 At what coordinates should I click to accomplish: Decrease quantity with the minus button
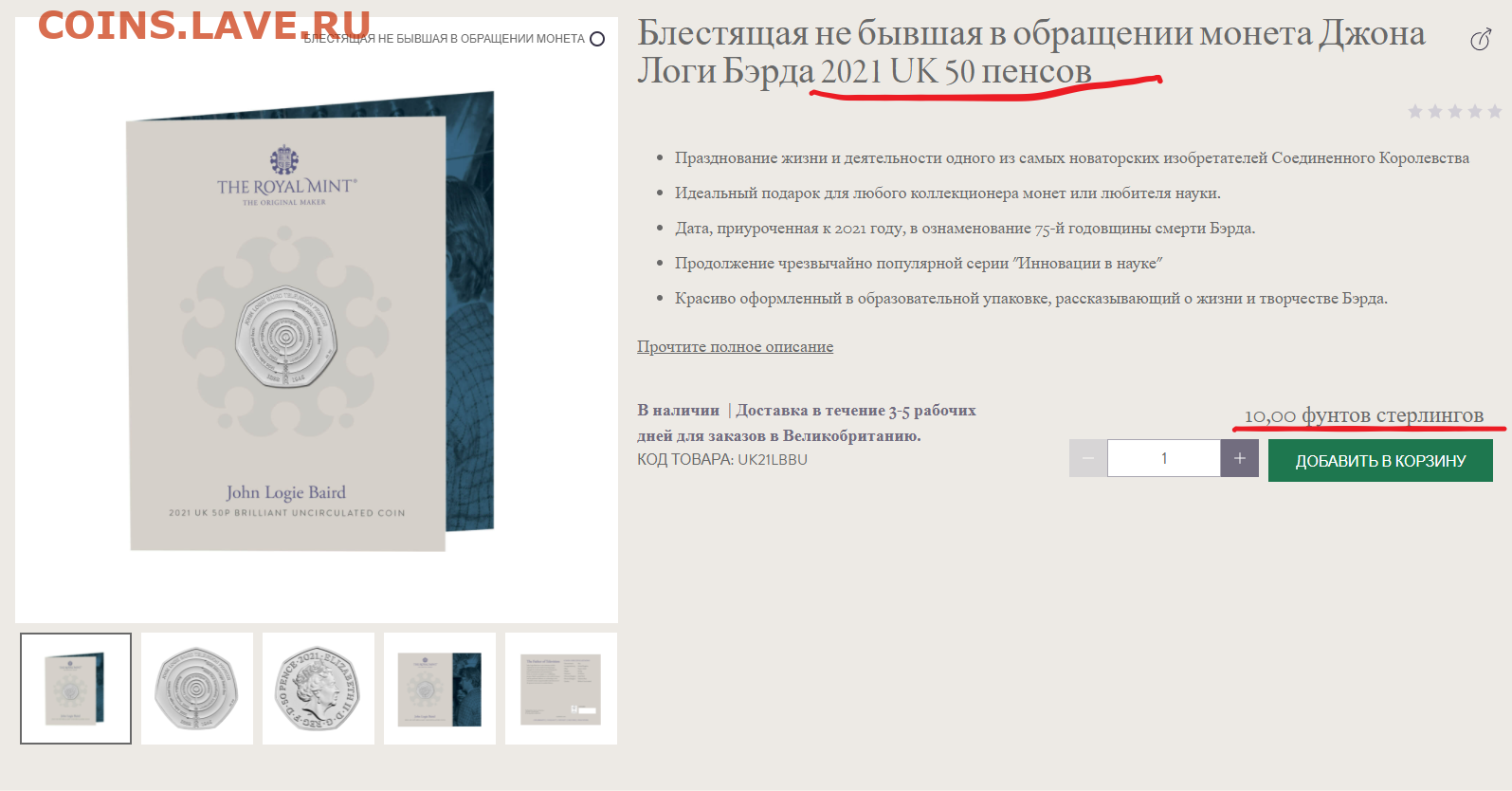(x=1088, y=458)
